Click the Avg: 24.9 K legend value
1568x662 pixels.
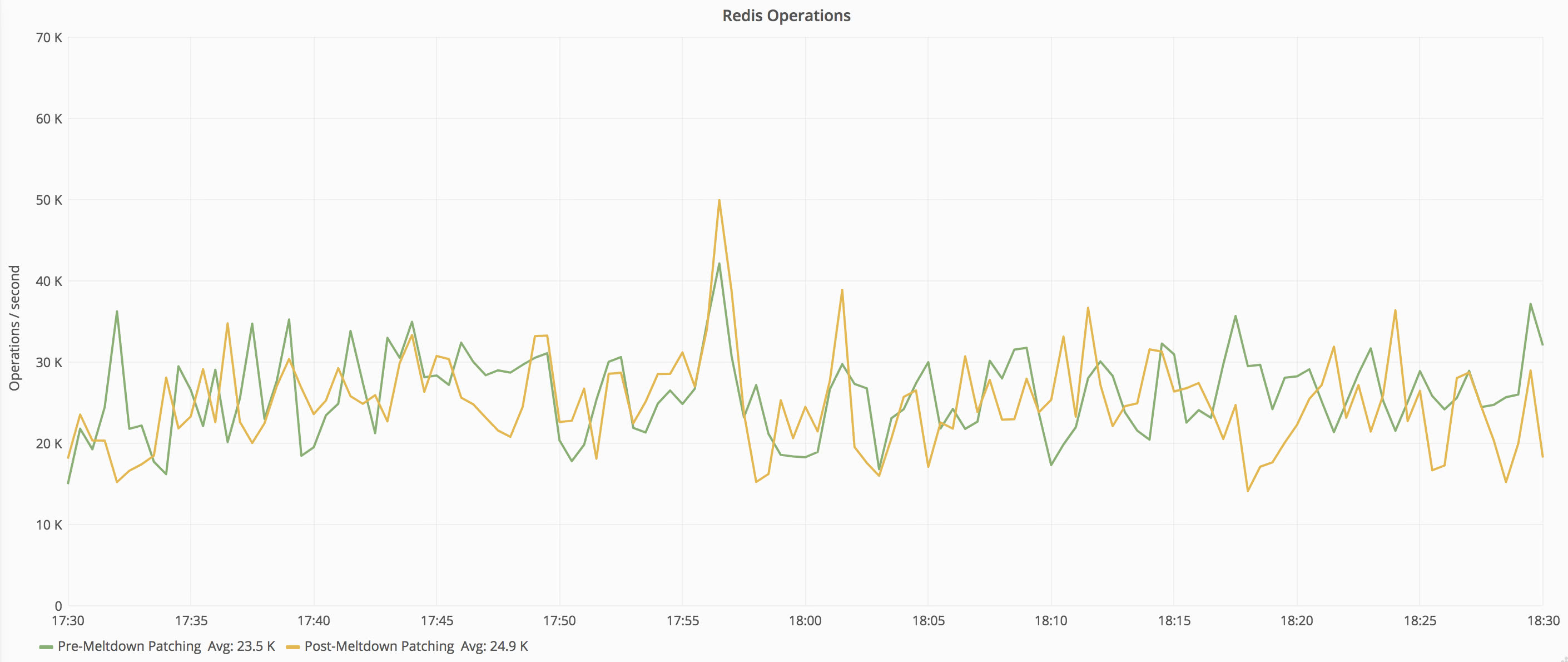[x=494, y=646]
